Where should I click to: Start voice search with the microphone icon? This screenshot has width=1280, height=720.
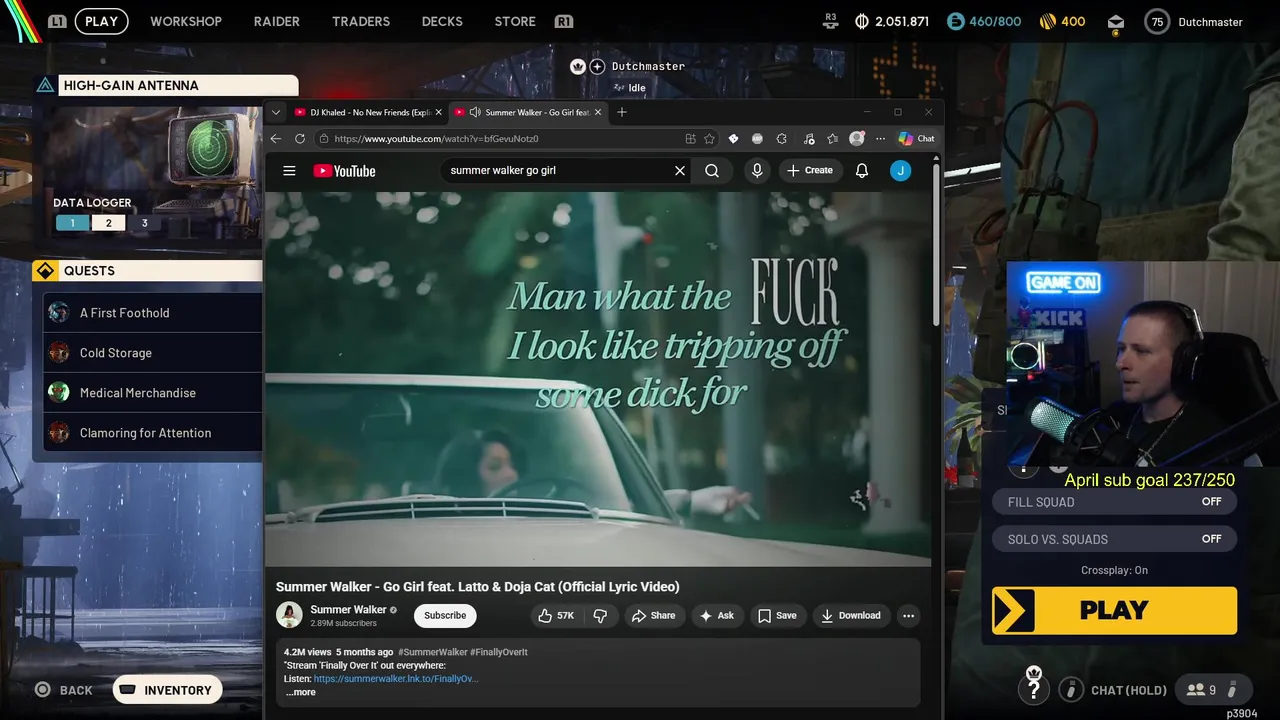coord(757,171)
